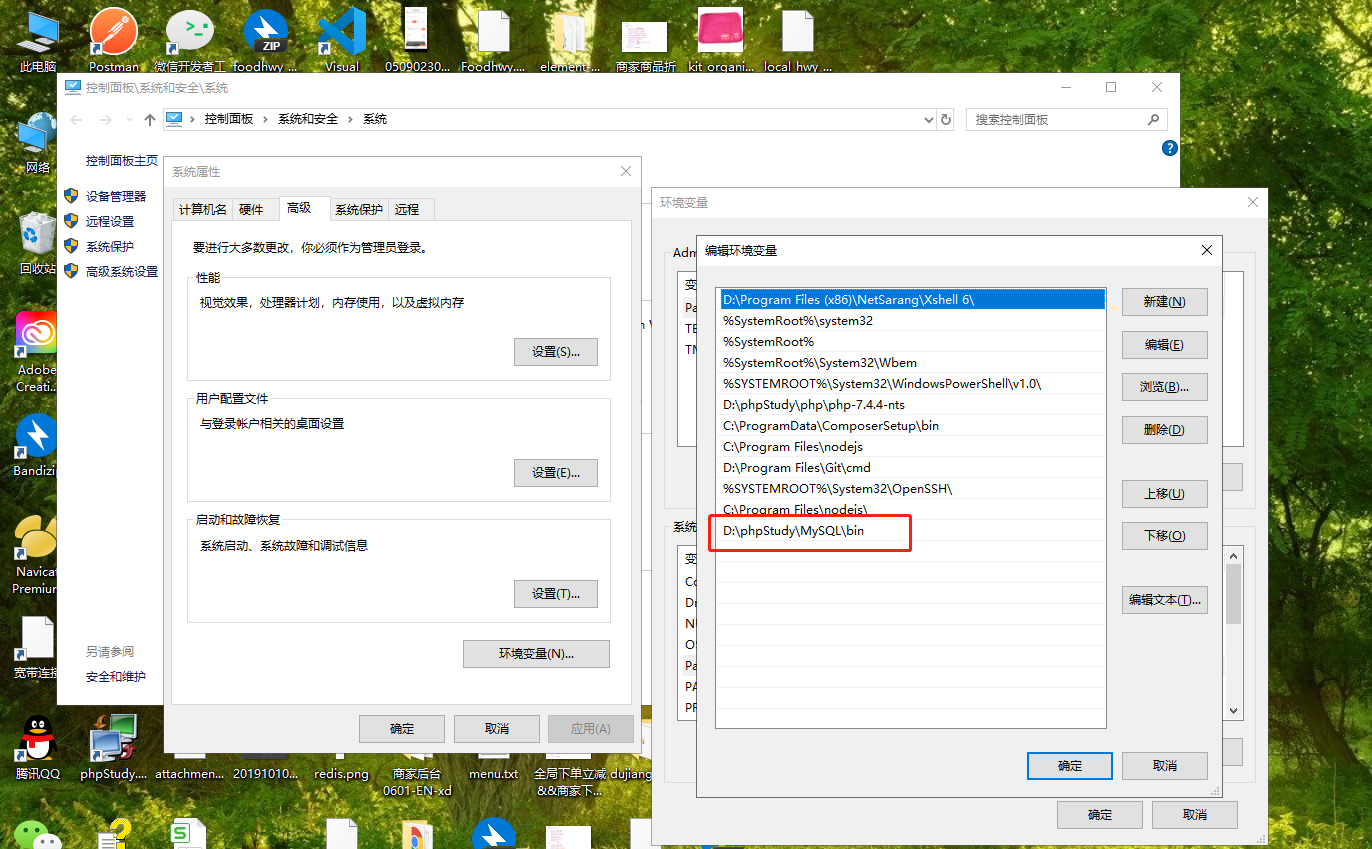Open the 回收站 recycle bin icon
The height and width of the screenshot is (849, 1372).
click(x=38, y=243)
